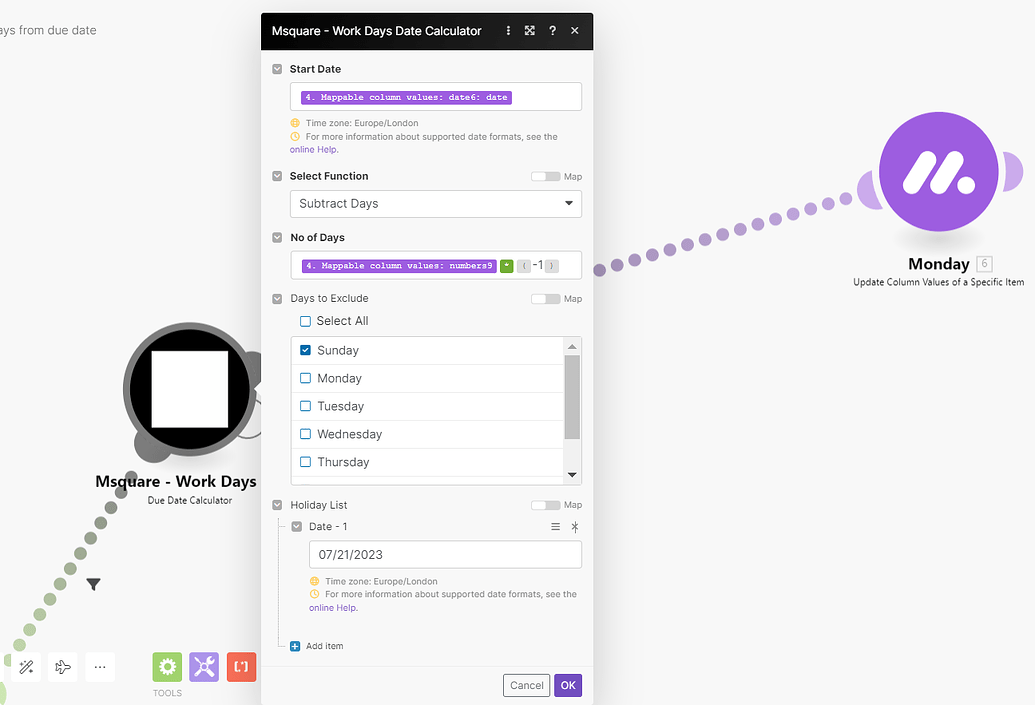
Task: Open the more options ellipsis button
Action: pyautogui.click(x=100, y=667)
